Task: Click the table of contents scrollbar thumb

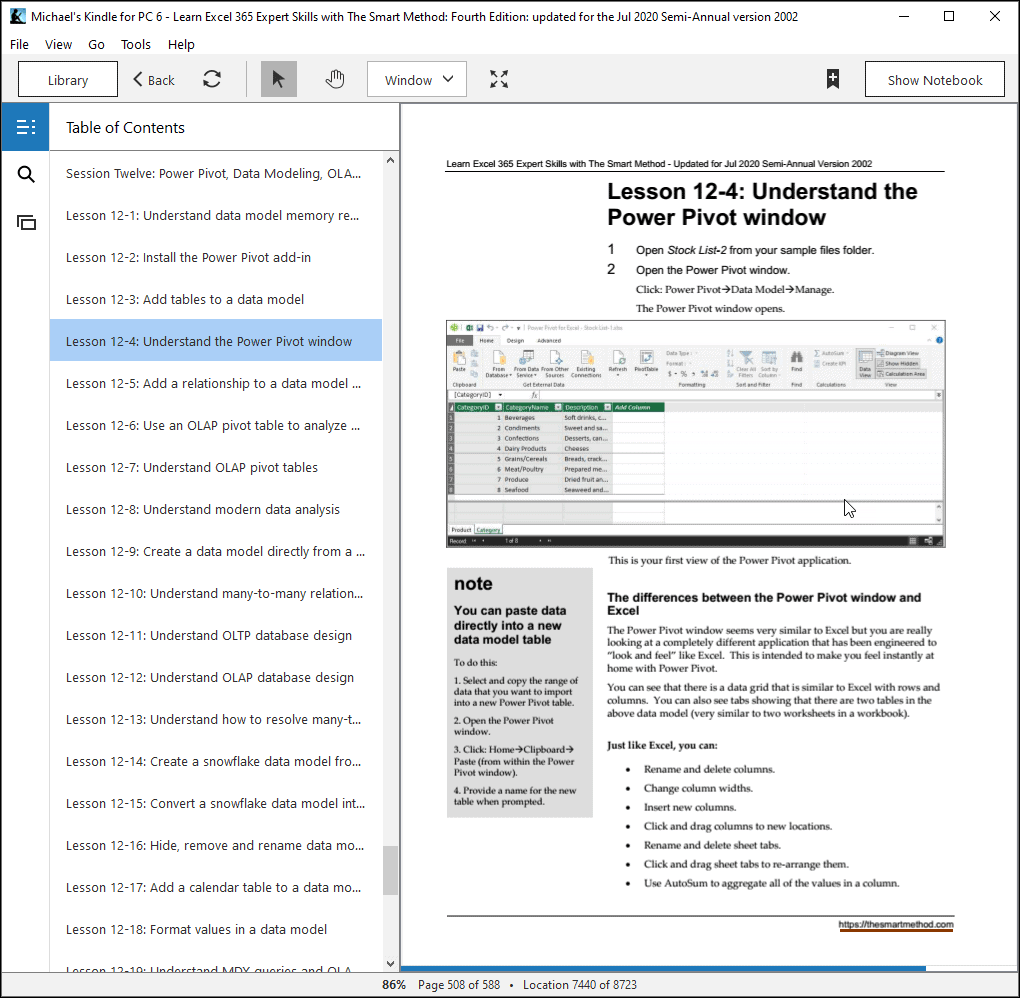Action: pos(390,870)
